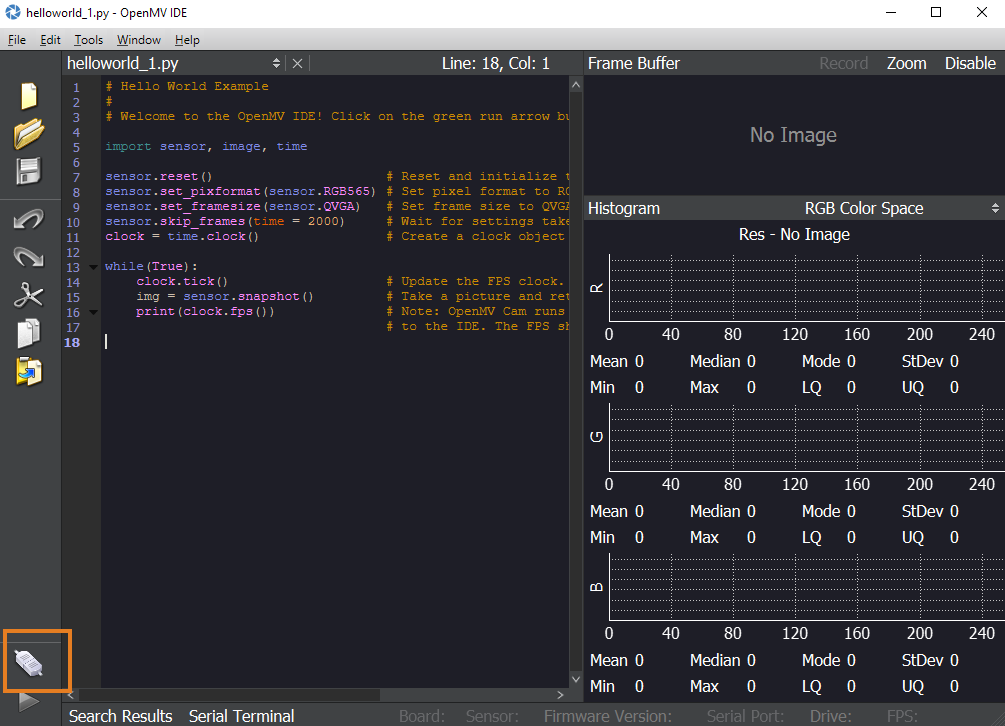
Task: Click the horizontal scrollbar thumb
Action: point(229,695)
